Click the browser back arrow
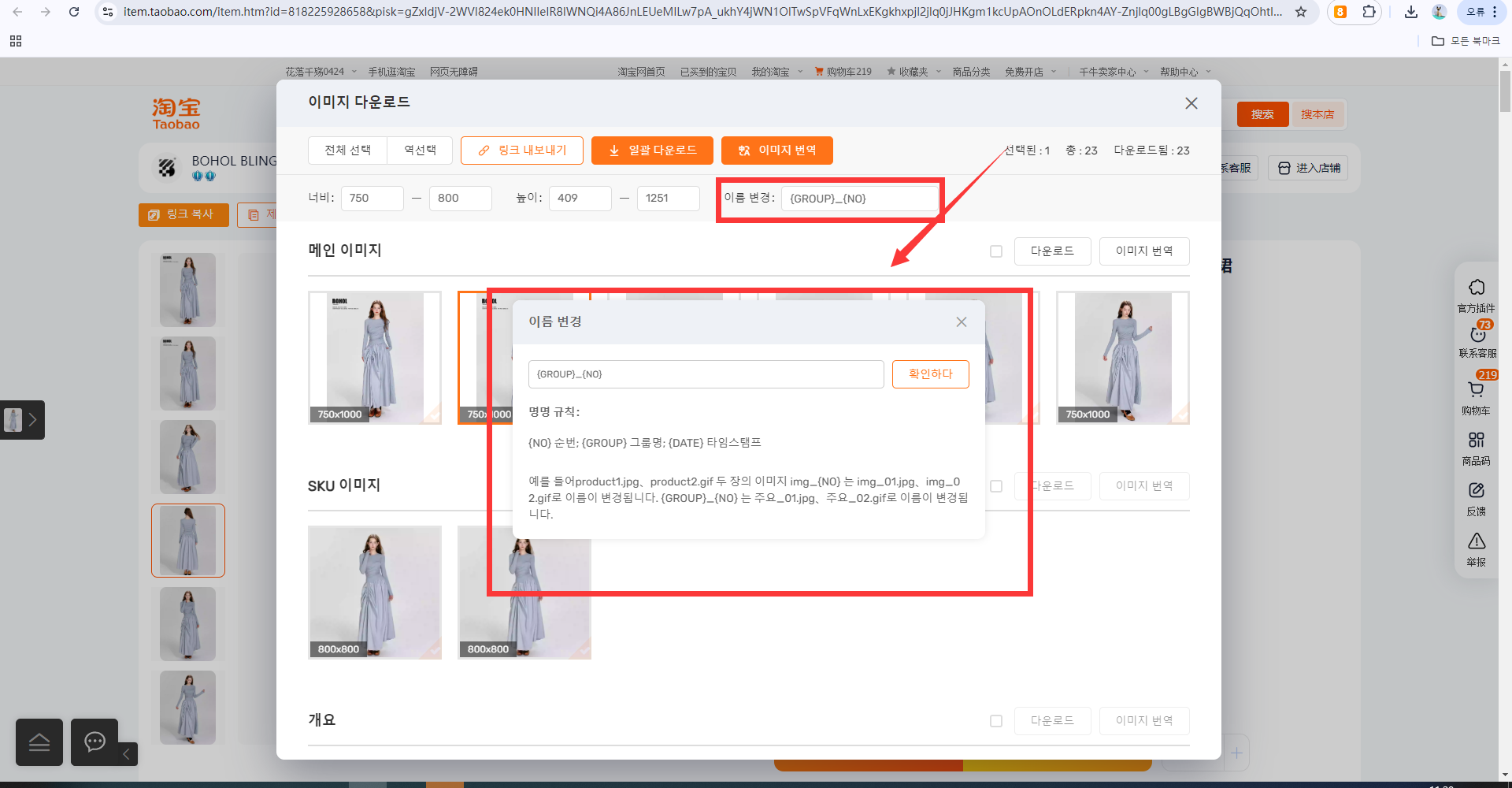 (17, 12)
